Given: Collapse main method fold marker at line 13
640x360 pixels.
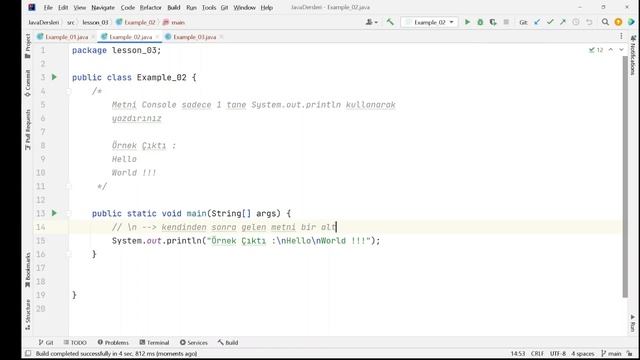Looking at the screenshot, I should coord(69,213).
